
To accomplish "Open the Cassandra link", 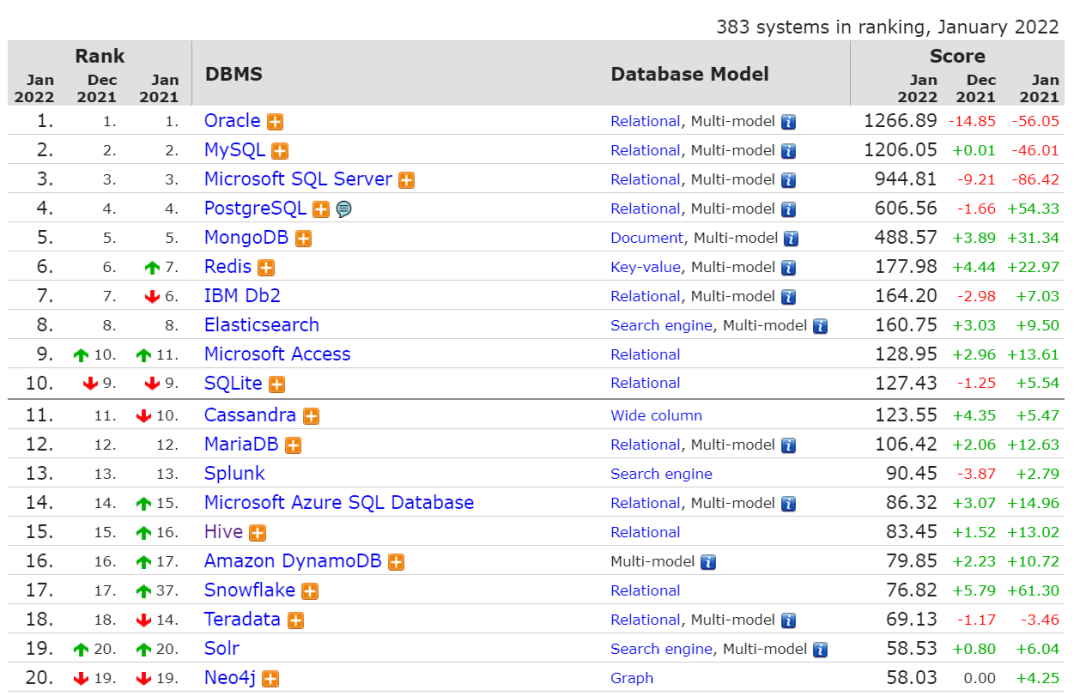I will [x=250, y=415].
